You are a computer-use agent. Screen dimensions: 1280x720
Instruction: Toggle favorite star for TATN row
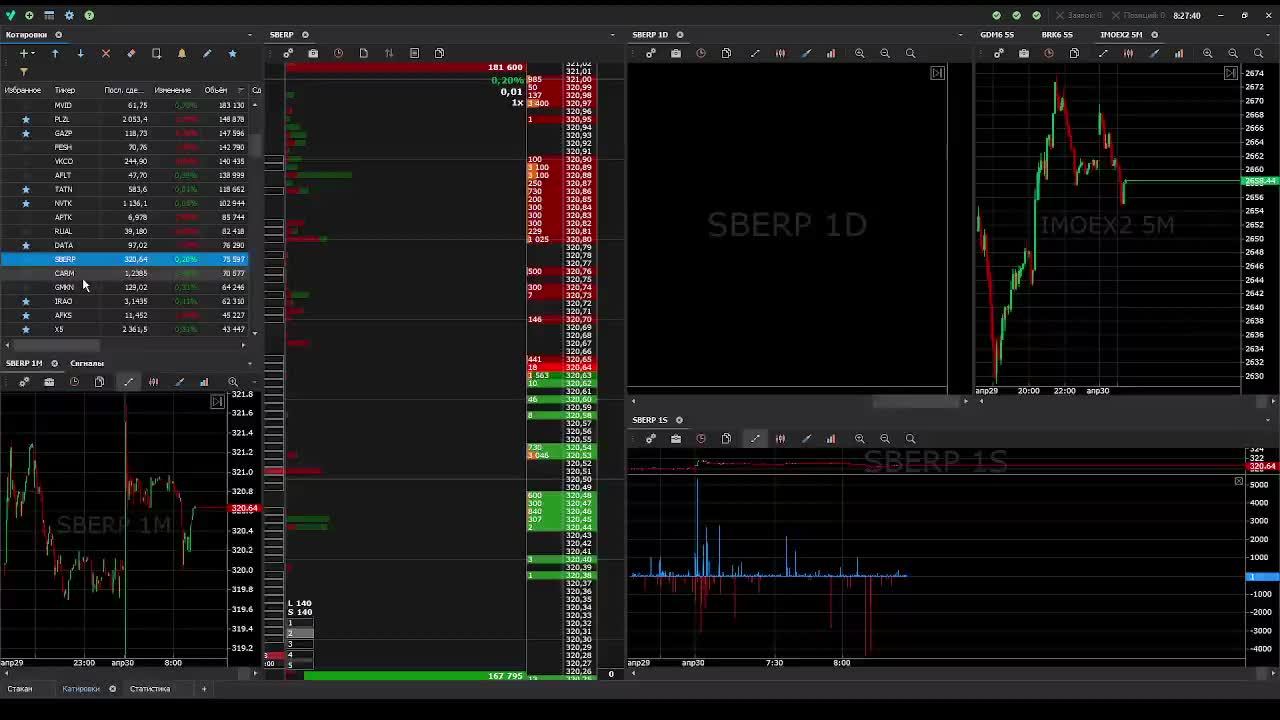26,189
